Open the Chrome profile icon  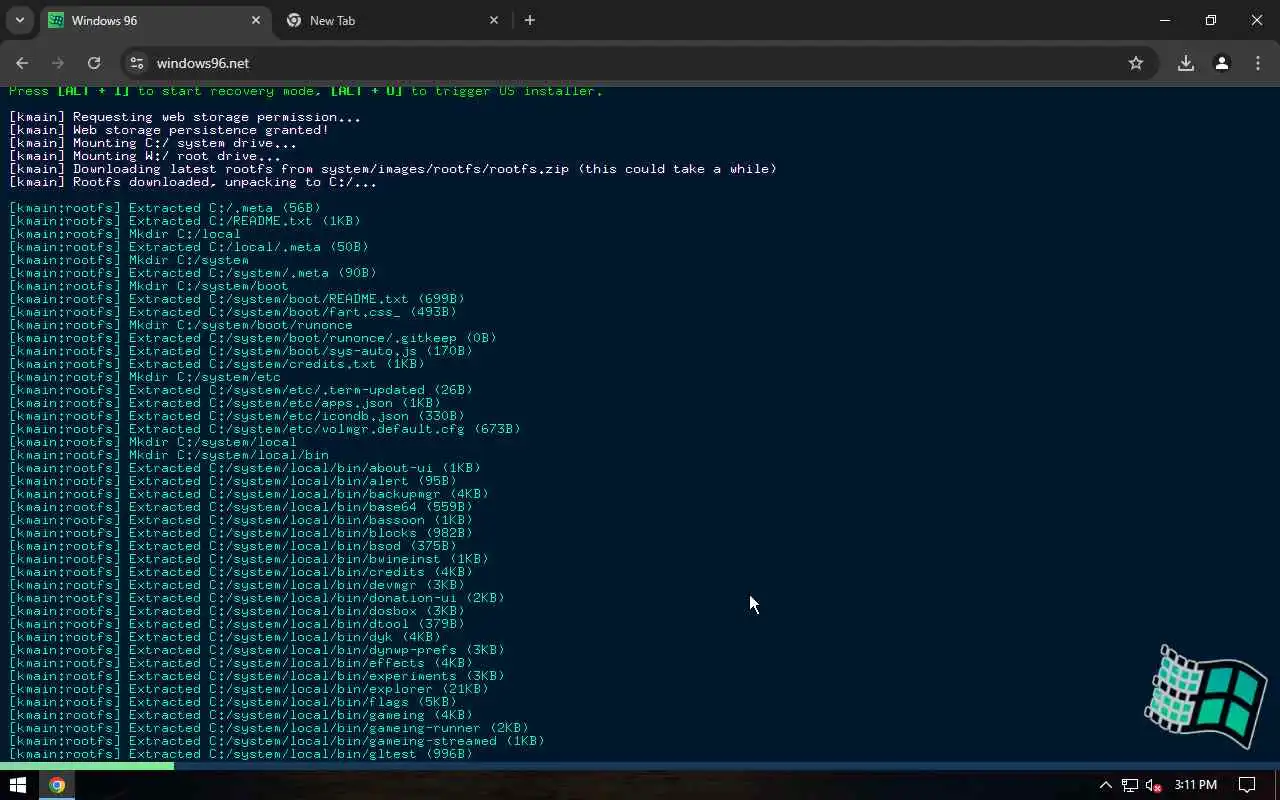(x=1222, y=63)
